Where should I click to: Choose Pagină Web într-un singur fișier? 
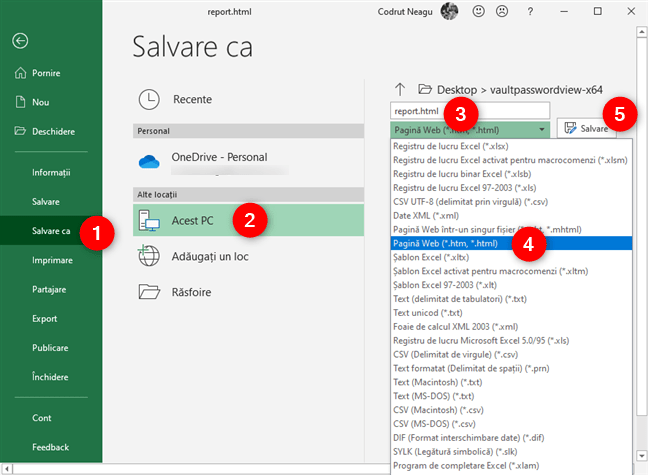tap(511, 229)
